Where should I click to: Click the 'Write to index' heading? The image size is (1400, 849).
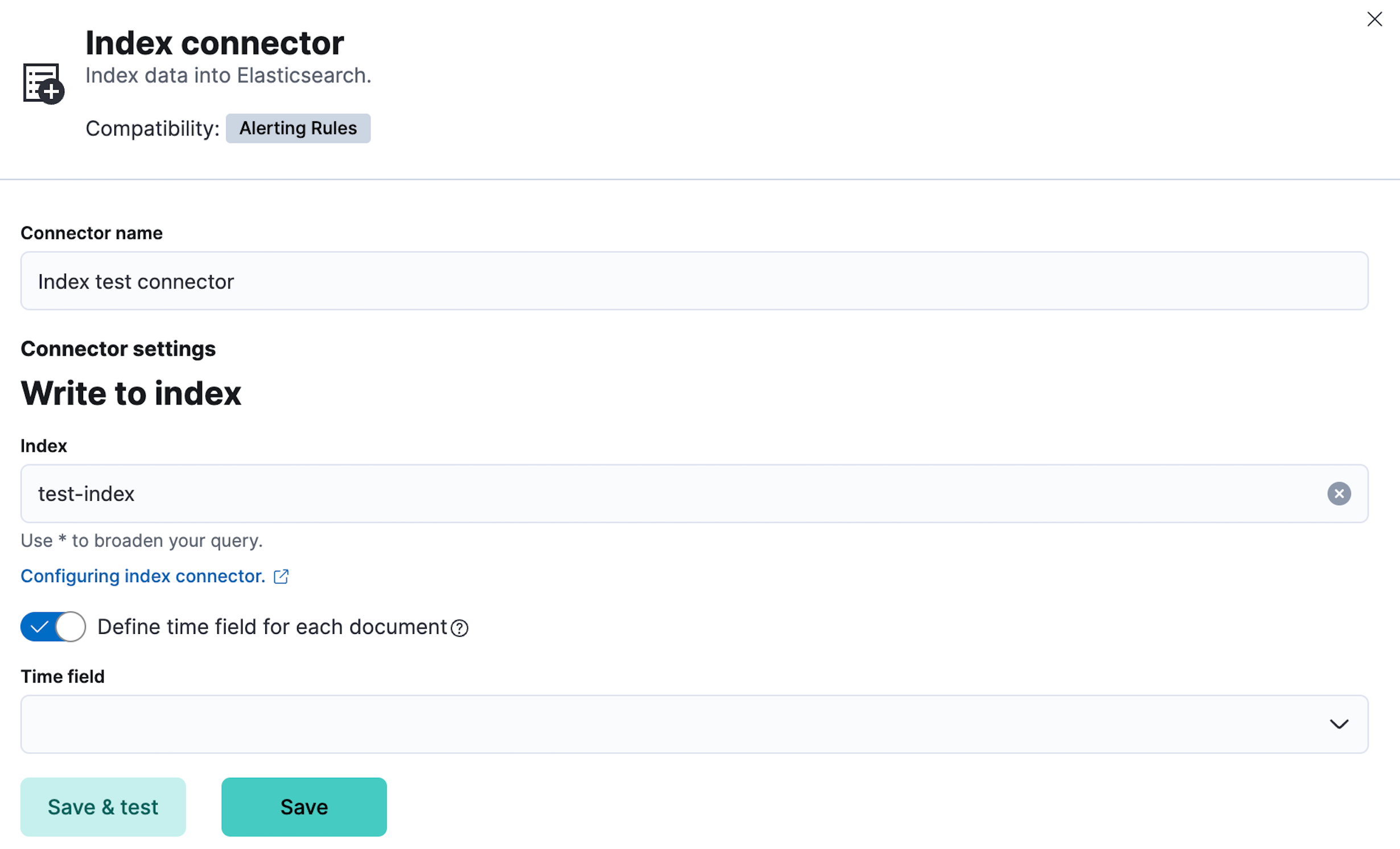click(131, 393)
